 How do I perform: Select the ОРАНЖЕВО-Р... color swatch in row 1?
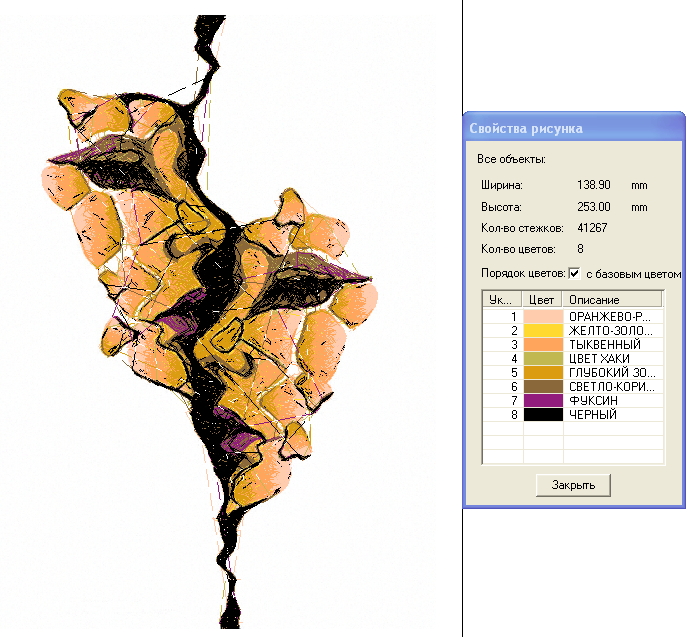tap(543, 316)
